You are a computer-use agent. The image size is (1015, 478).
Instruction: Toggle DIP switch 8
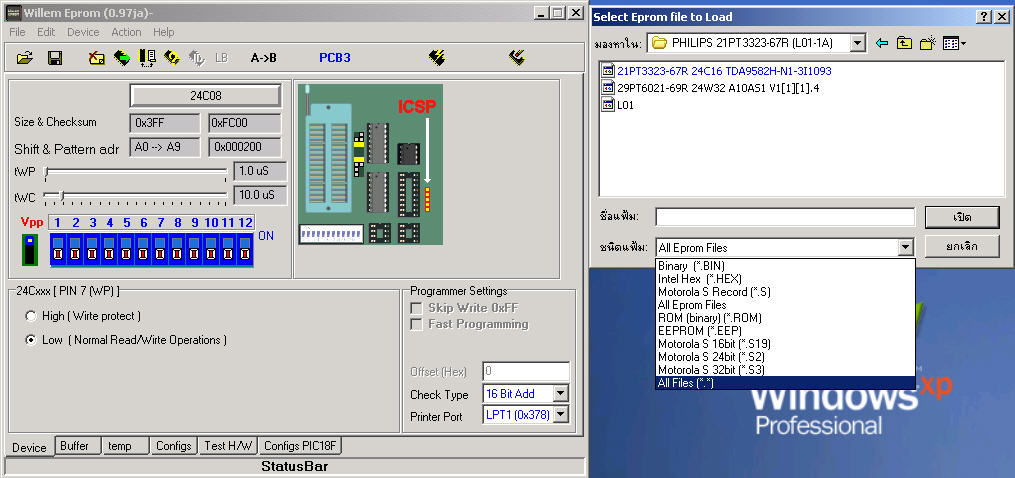(x=177, y=250)
